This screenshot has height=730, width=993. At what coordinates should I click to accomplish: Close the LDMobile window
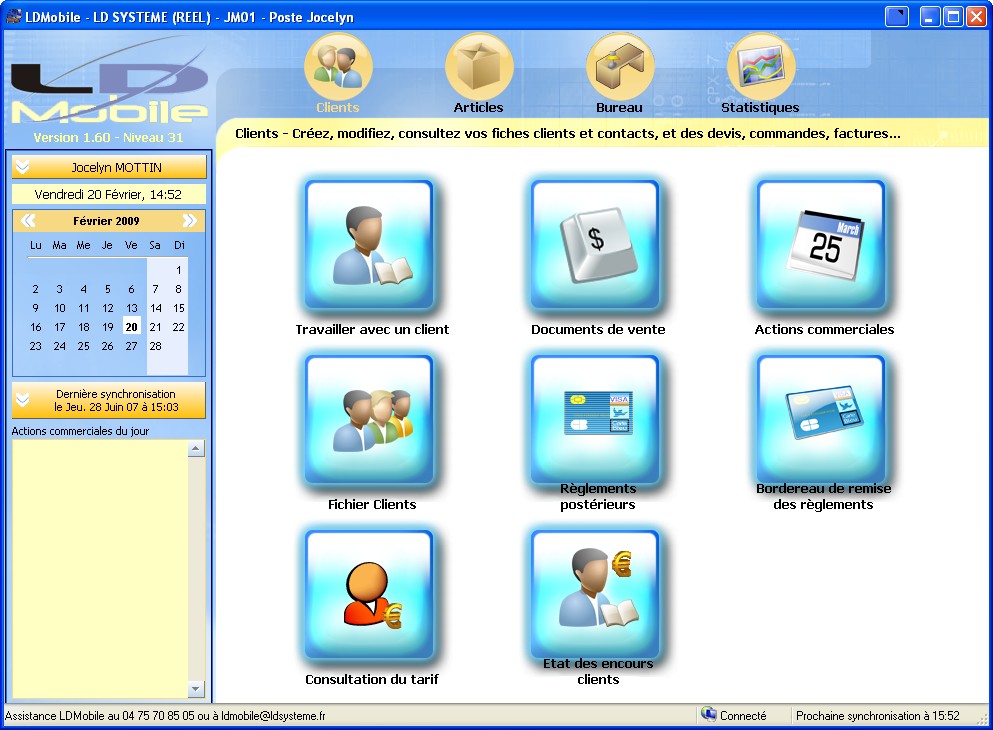click(x=976, y=16)
